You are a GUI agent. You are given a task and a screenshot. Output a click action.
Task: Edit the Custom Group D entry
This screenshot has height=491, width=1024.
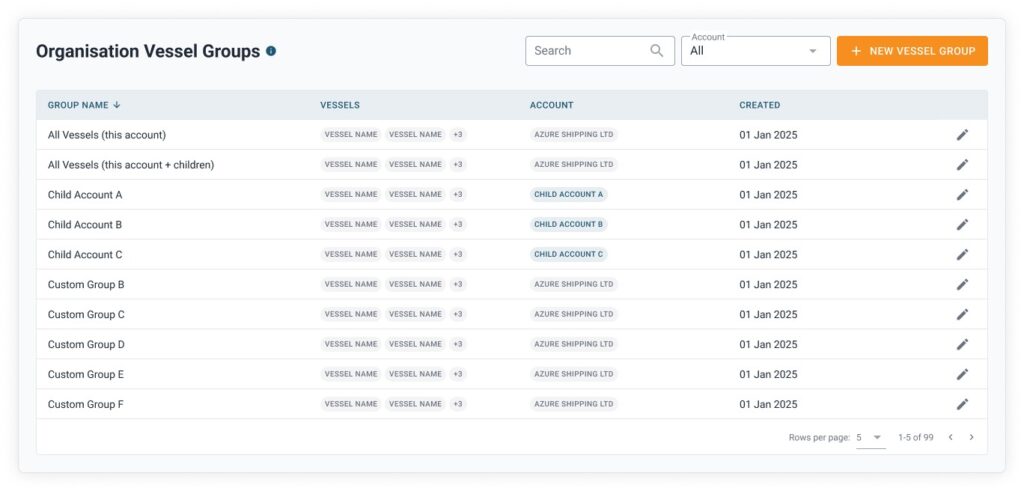(962, 345)
